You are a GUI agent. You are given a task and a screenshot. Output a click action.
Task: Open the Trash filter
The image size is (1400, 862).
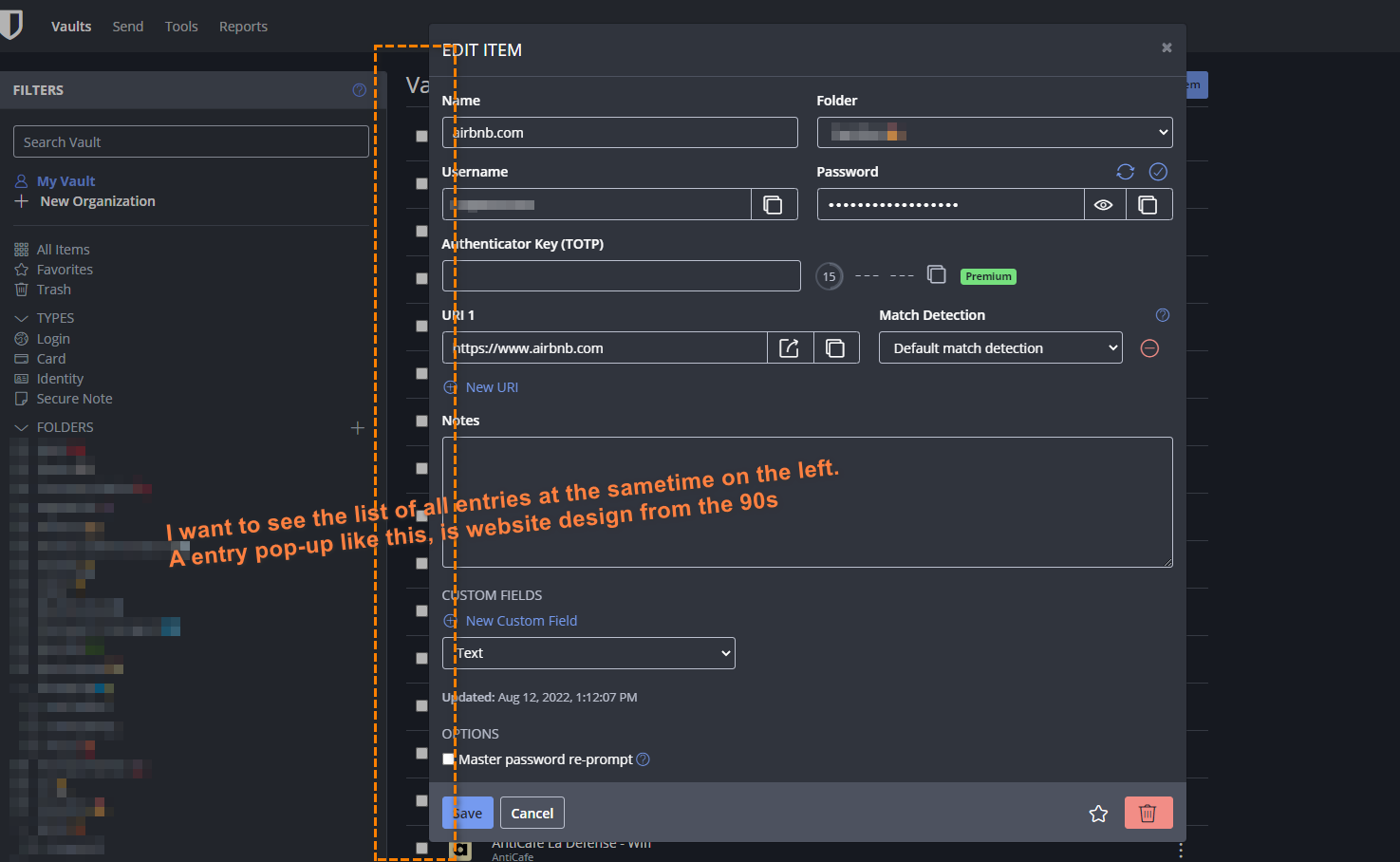pyautogui.click(x=54, y=290)
